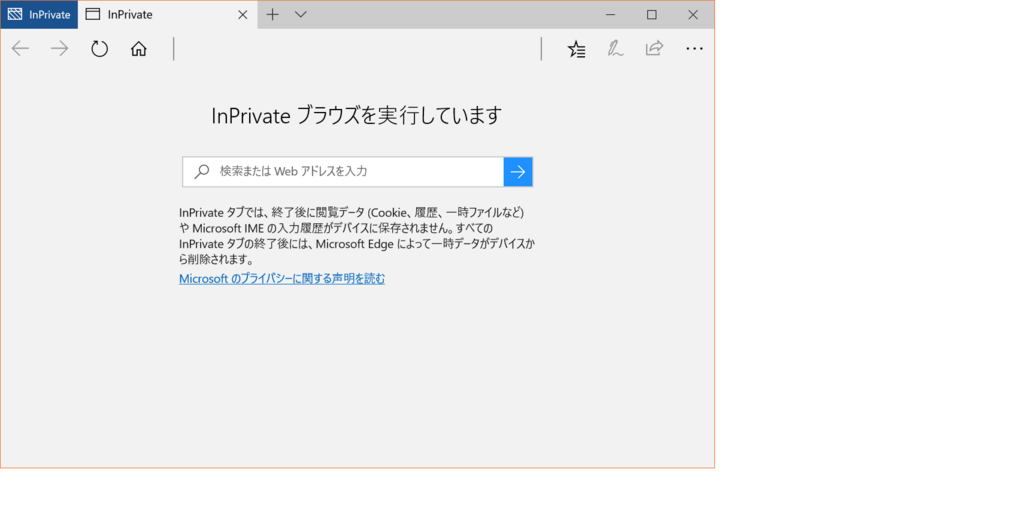The width and height of the screenshot is (1024, 509).
Task: Click the magnifier icon in search box
Action: point(202,171)
